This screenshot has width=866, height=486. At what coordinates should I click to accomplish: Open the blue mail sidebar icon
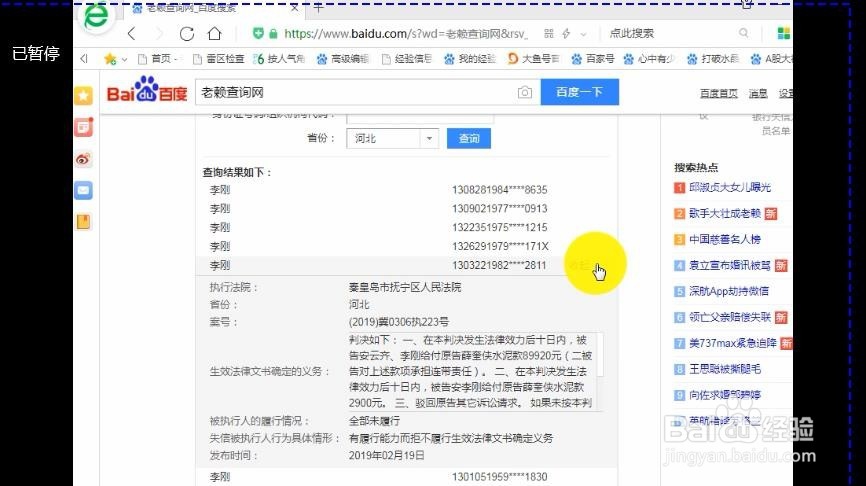click(x=83, y=191)
